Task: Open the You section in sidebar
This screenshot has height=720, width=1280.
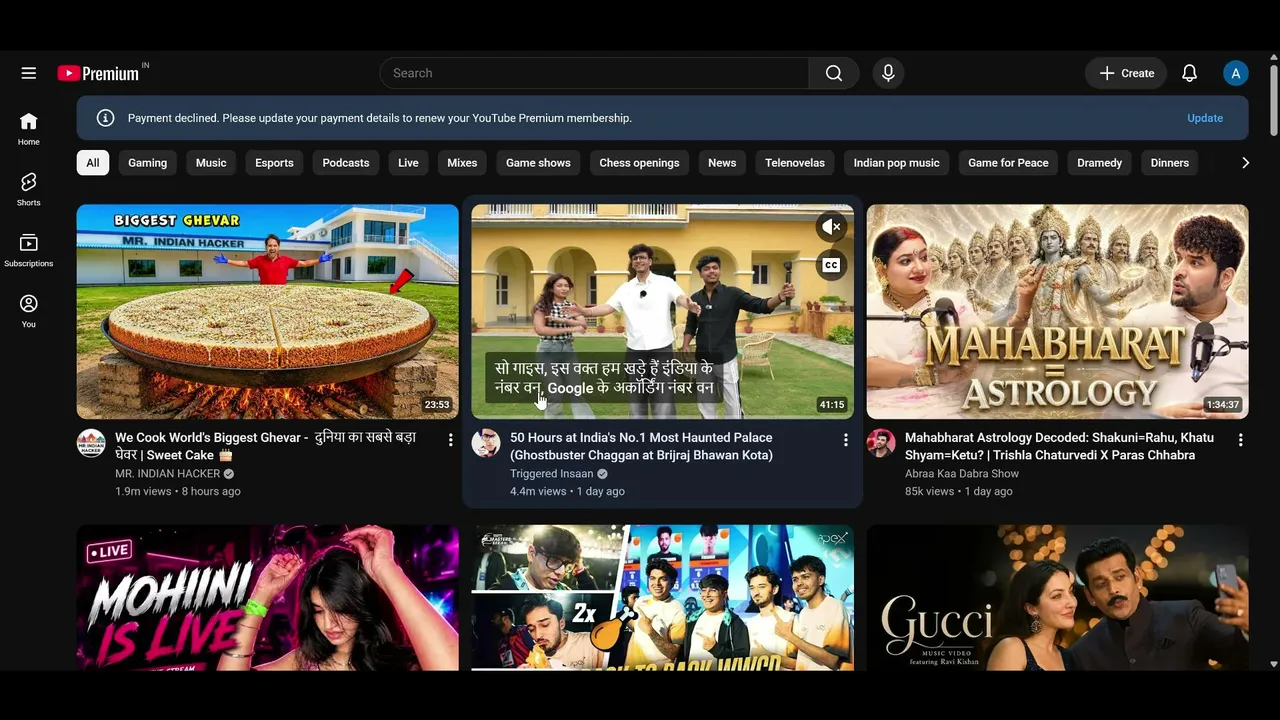Action: (29, 311)
